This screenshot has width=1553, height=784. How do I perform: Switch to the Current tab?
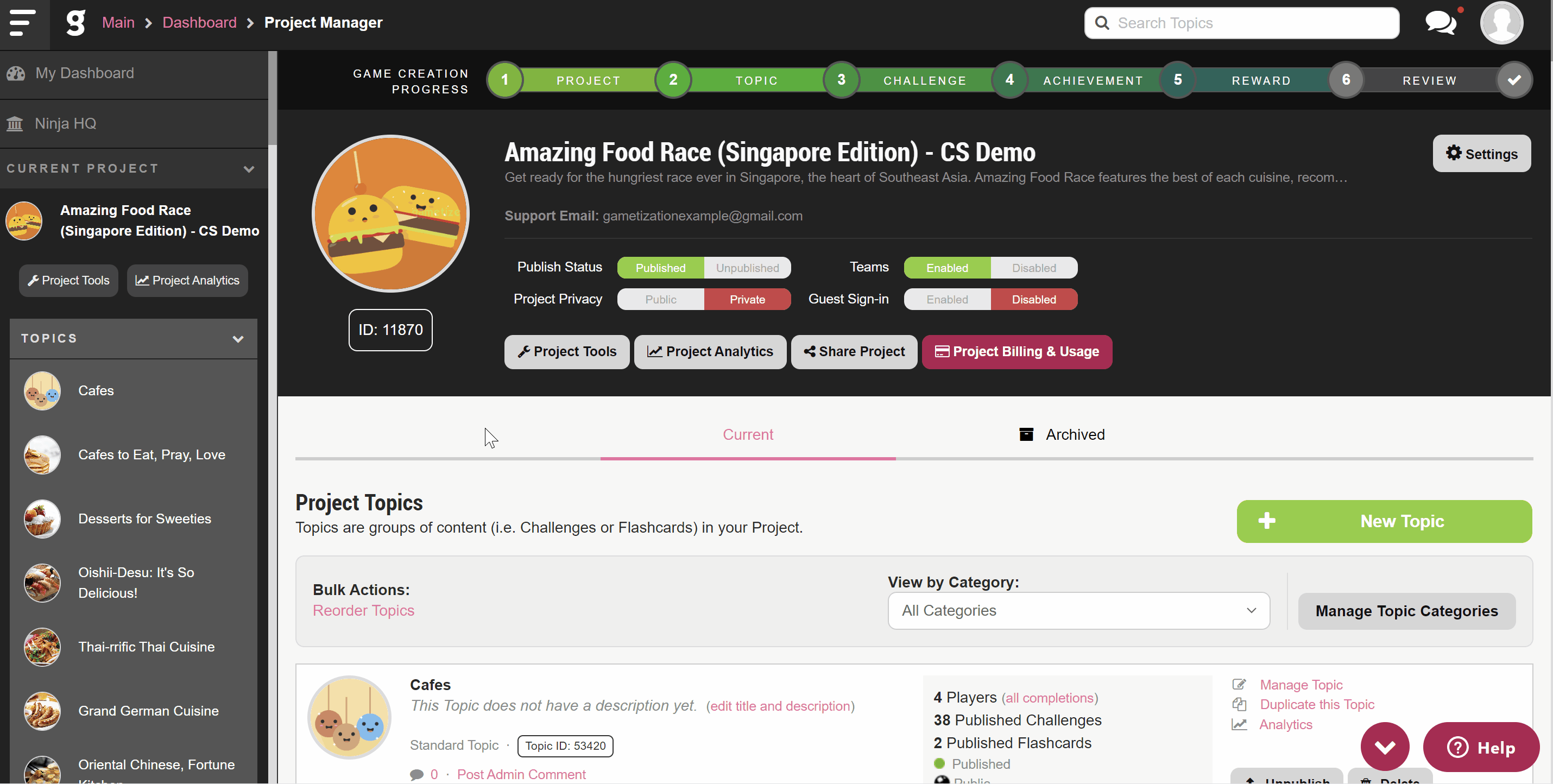(748, 434)
